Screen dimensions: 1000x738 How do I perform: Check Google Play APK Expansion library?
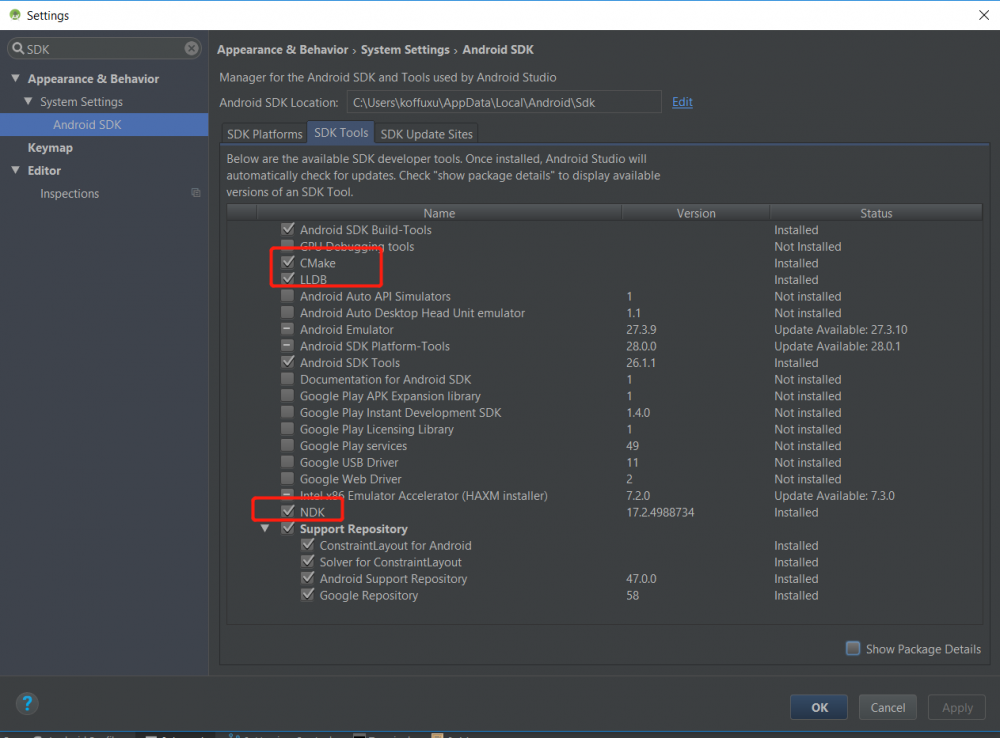pos(288,395)
